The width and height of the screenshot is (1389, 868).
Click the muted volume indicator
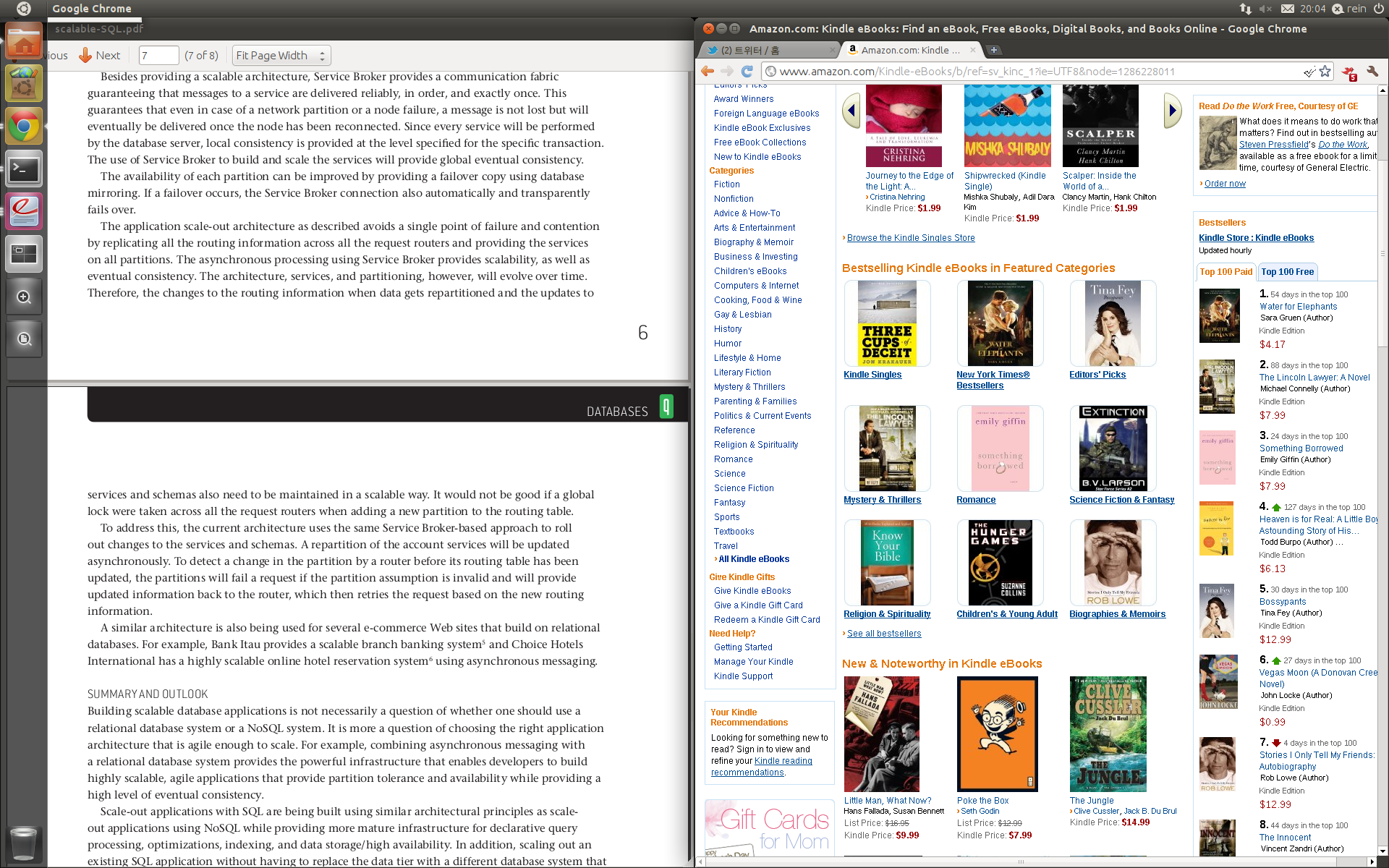coord(1265,9)
